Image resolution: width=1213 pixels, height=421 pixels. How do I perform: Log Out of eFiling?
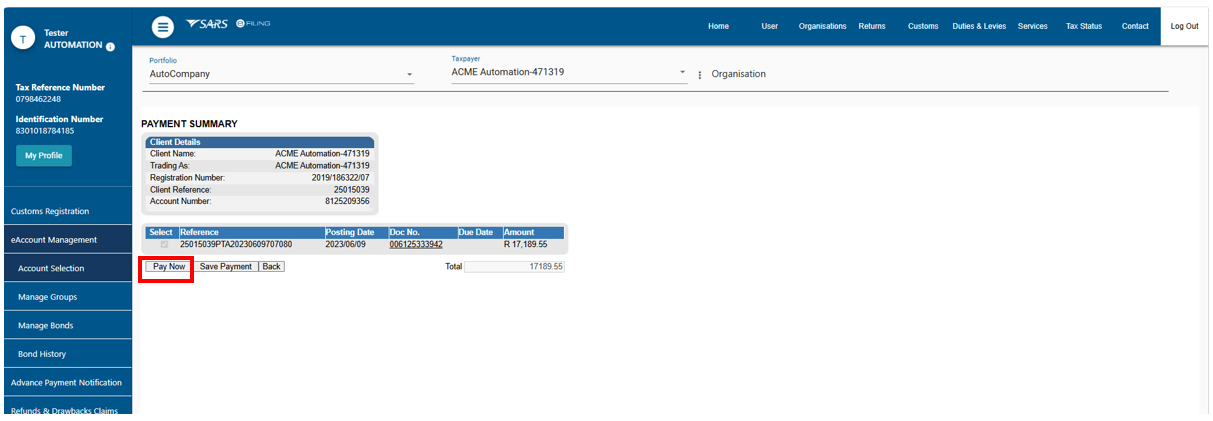(1184, 26)
